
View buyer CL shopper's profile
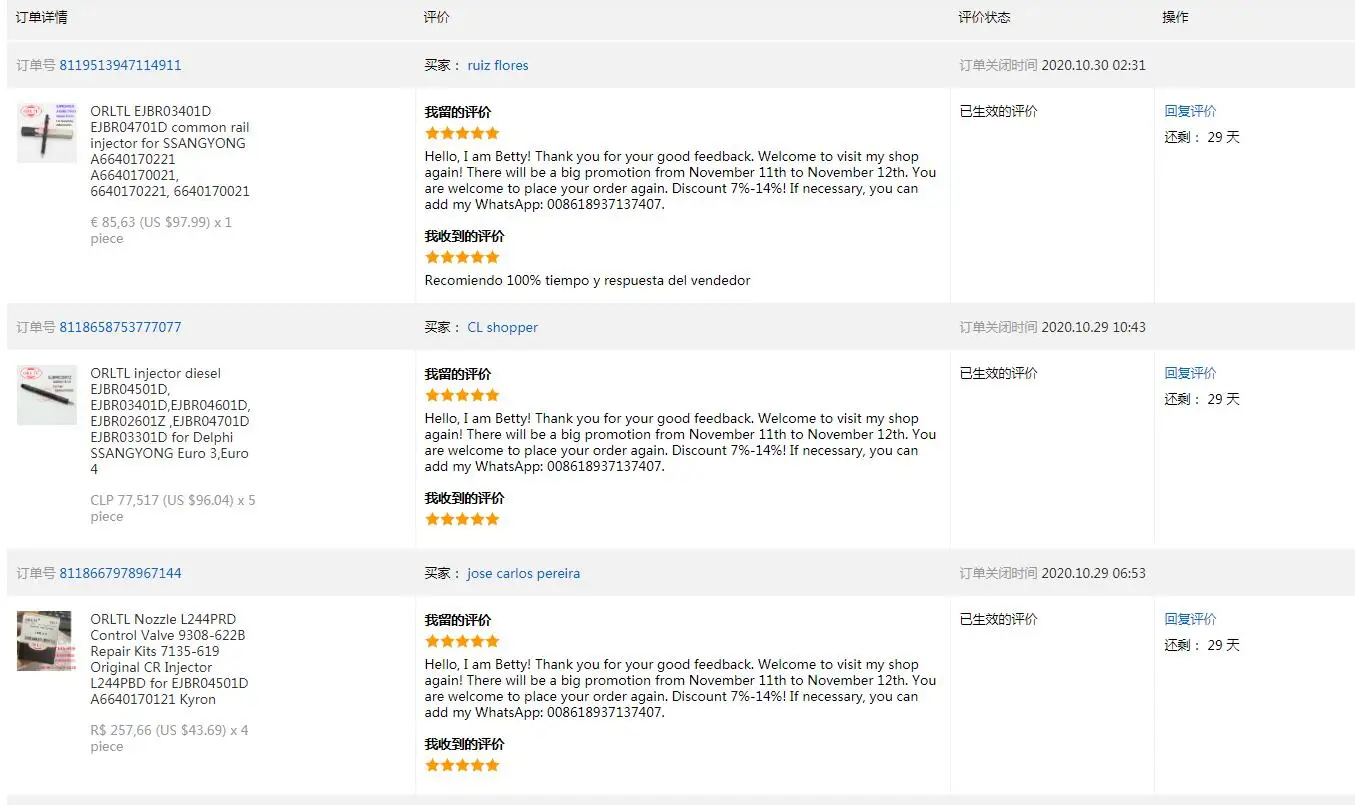pyautogui.click(x=502, y=327)
